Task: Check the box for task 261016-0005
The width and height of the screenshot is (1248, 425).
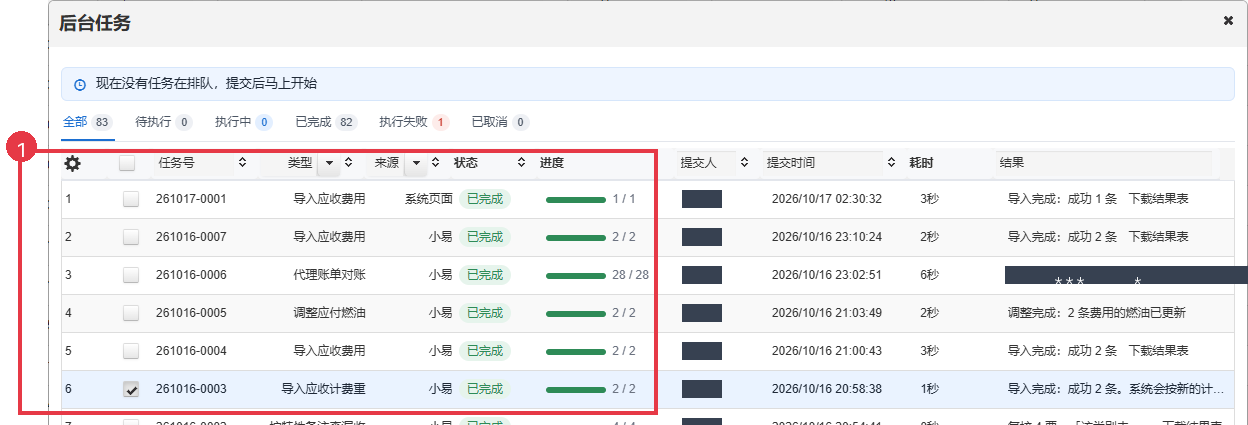Action: [x=131, y=313]
